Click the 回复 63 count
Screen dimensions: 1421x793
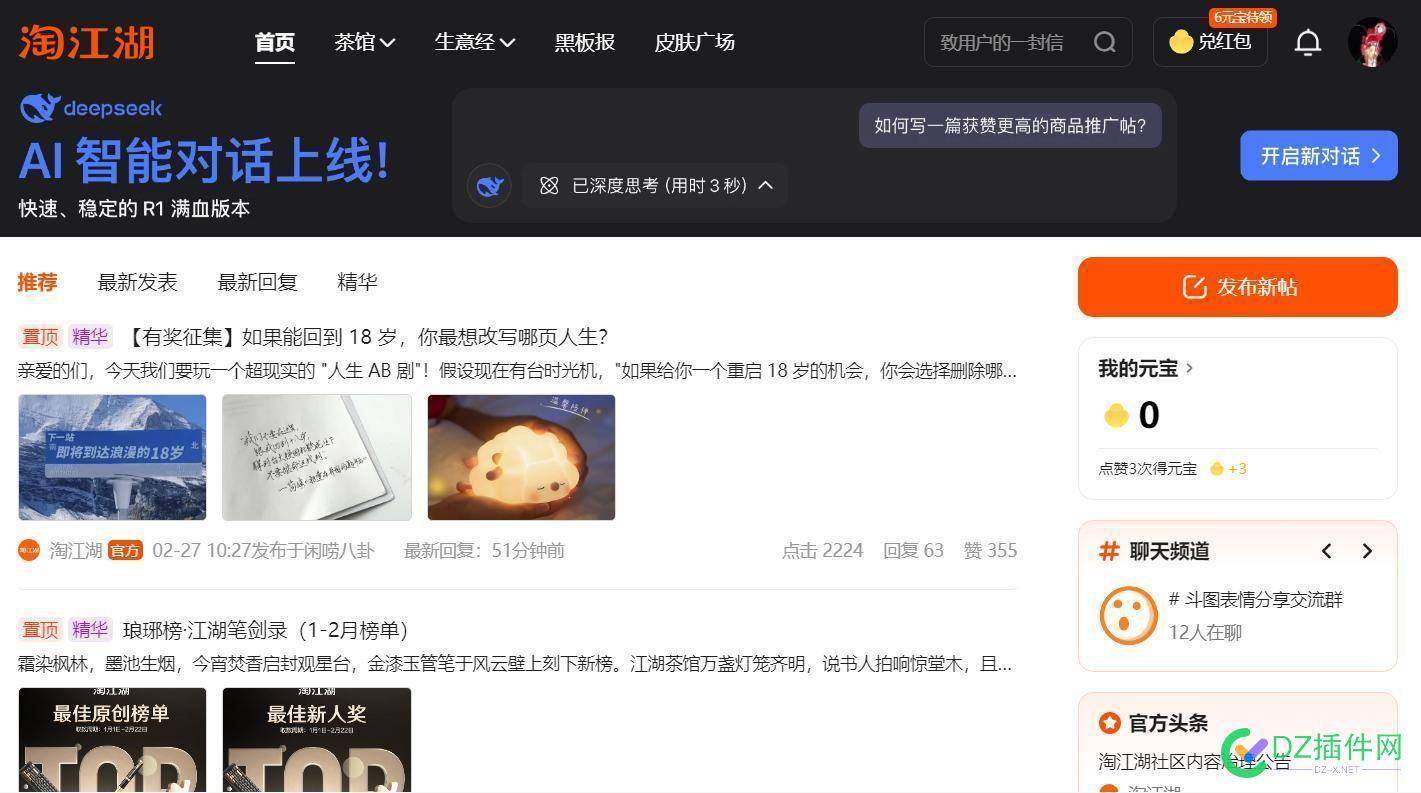click(913, 550)
